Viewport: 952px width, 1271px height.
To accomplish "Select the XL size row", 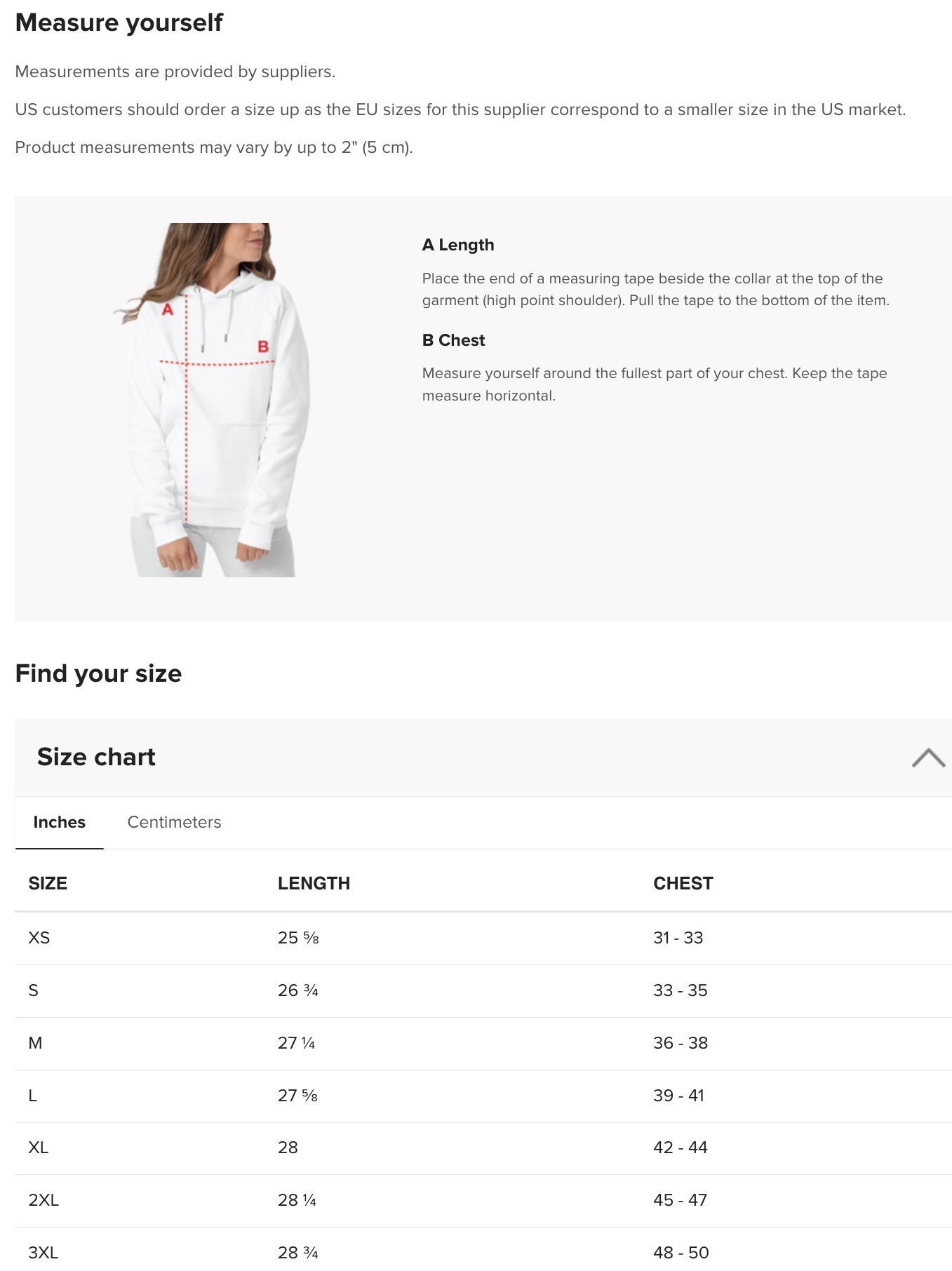I will pyautogui.click(x=483, y=1148).
